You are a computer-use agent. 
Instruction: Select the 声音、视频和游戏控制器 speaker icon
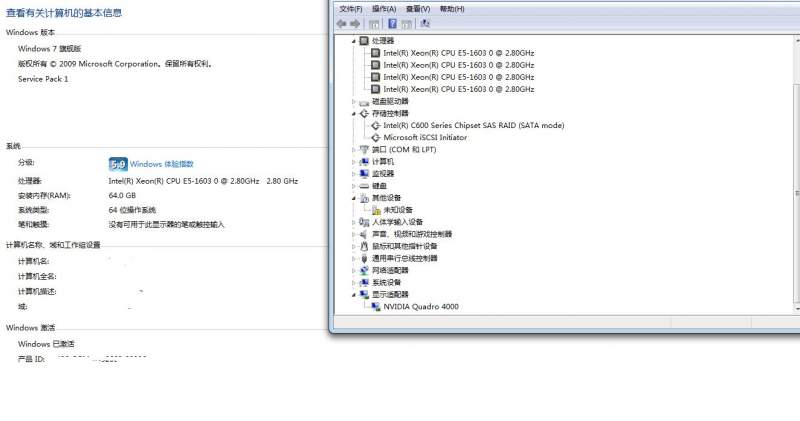[x=364, y=234]
